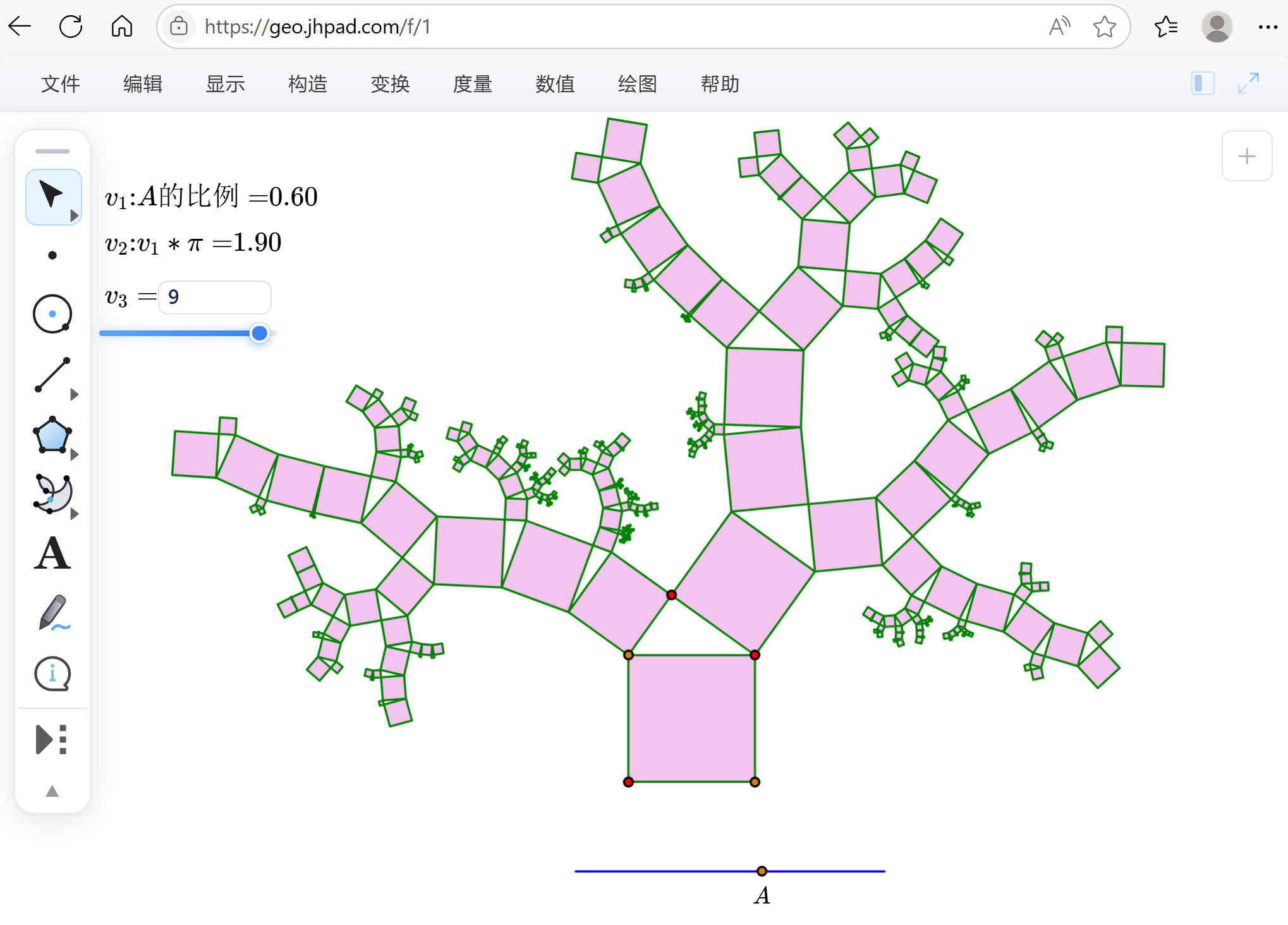Select the polygon tool
1288x925 pixels.
pos(52,435)
